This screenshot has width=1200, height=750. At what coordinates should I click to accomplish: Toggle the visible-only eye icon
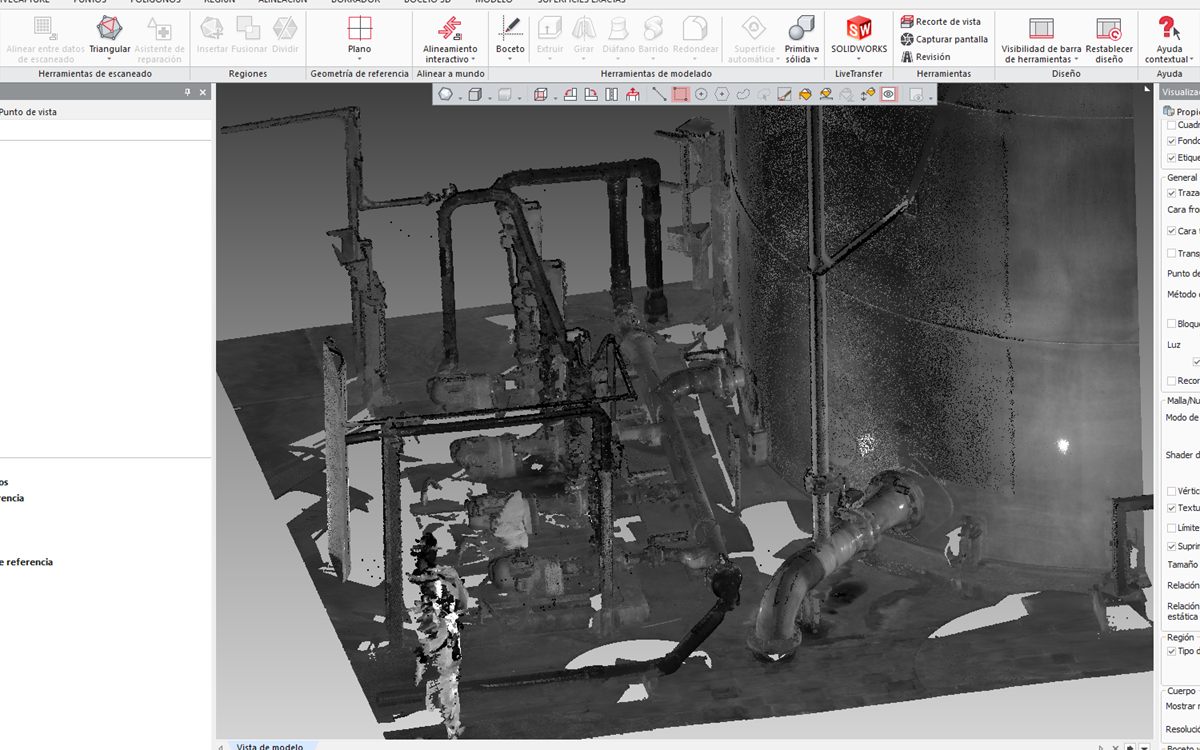click(x=888, y=95)
